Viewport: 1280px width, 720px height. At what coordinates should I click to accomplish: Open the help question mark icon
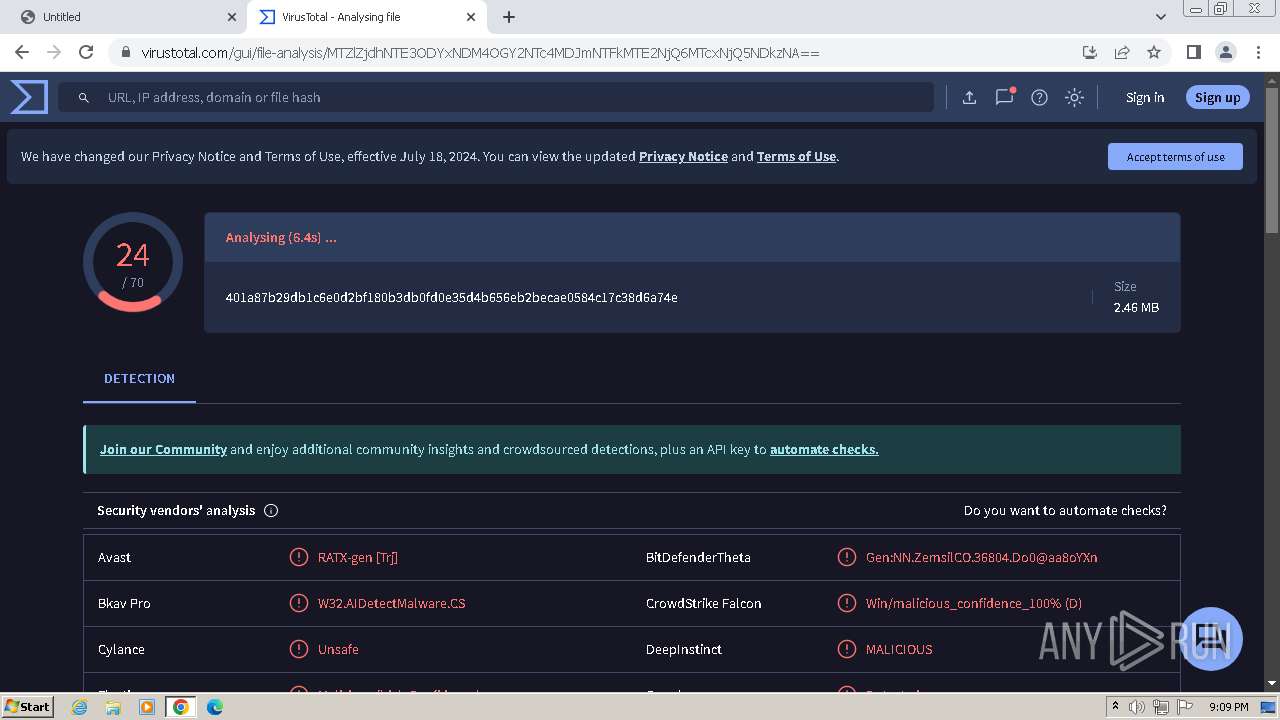1039,97
